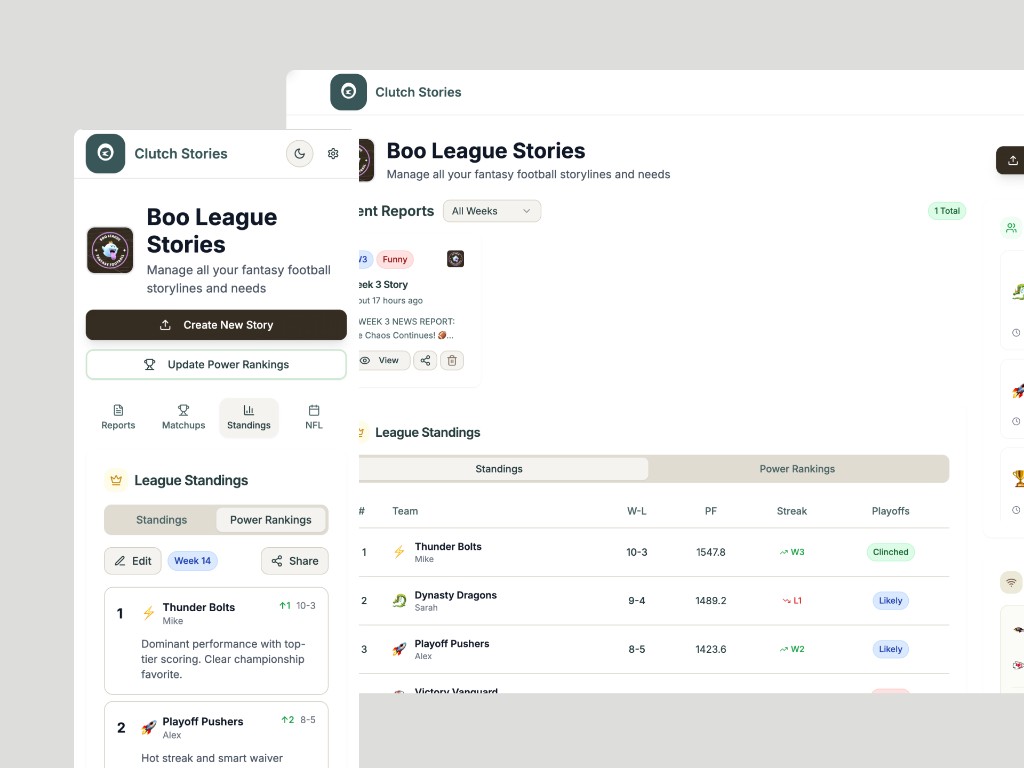Select Power Rankings tab in desktop window
The width and height of the screenshot is (1024, 768).
coord(797,469)
